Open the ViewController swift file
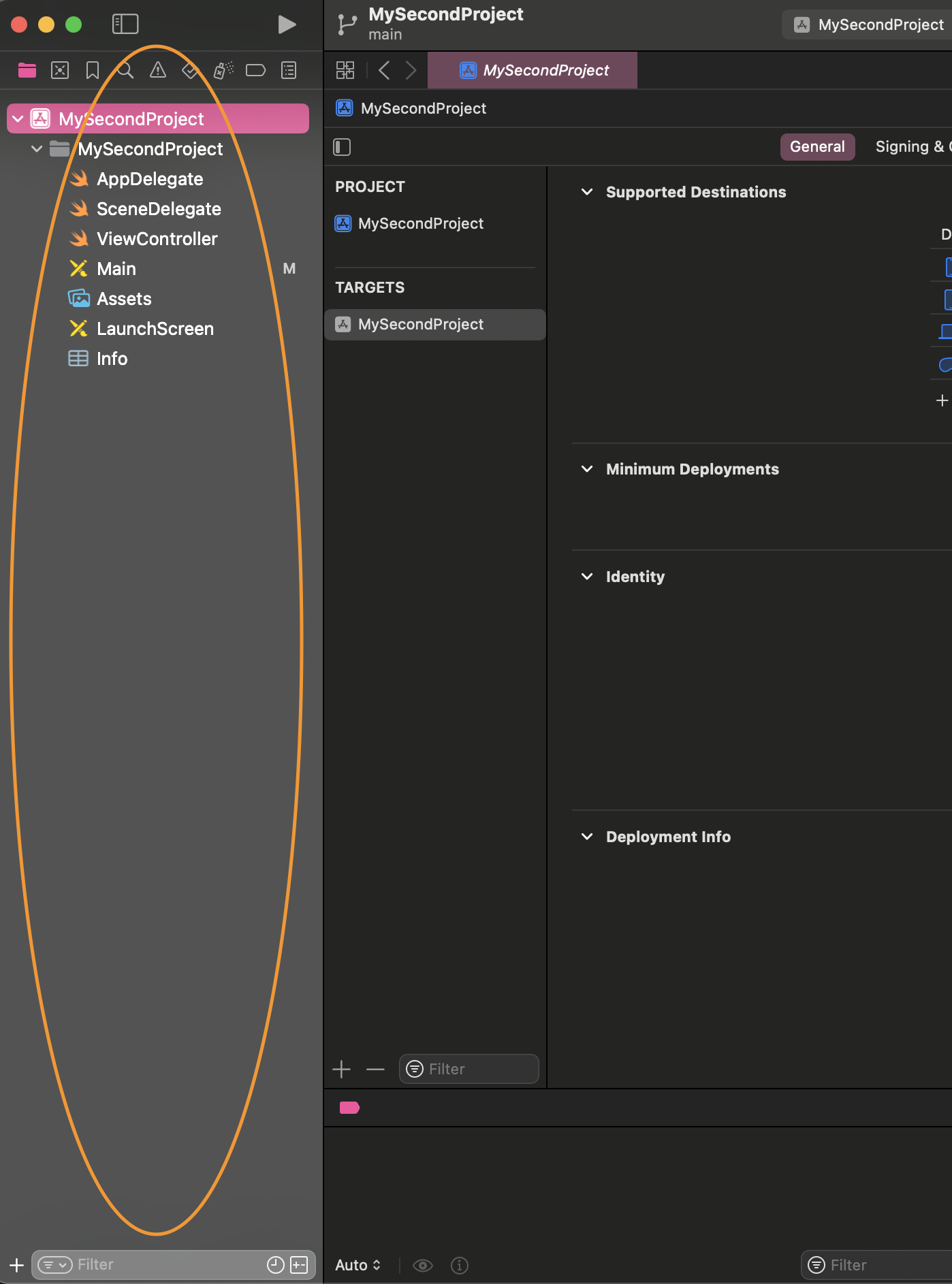 [x=157, y=239]
